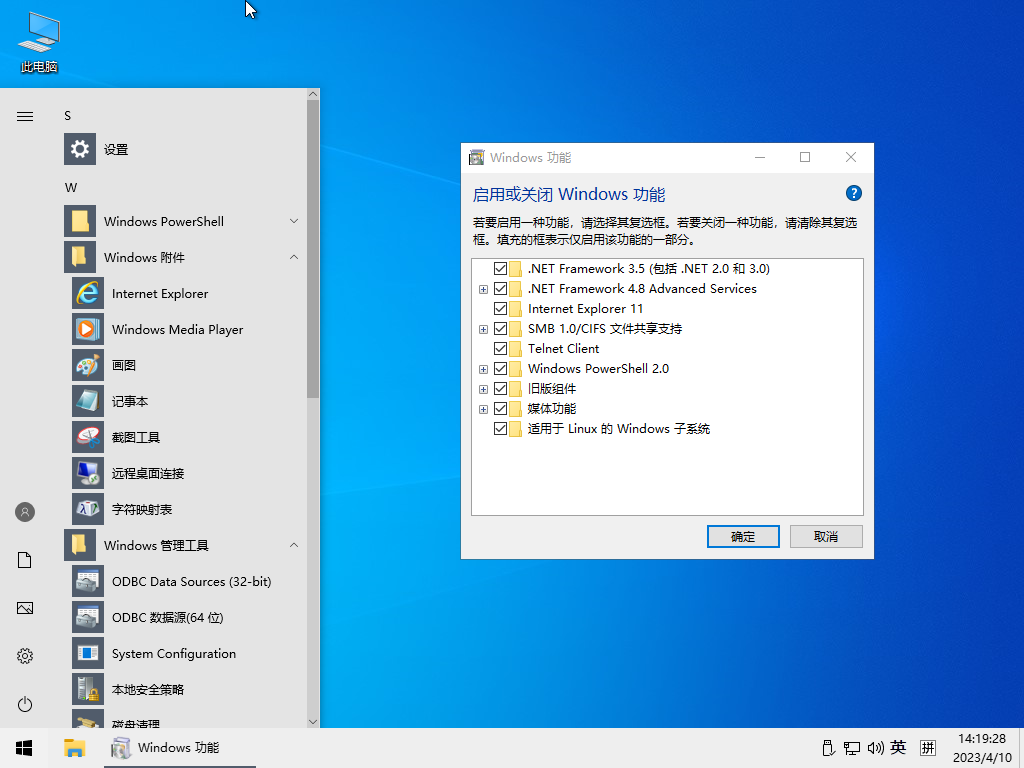Open Documents icon in Start sidebar
The height and width of the screenshot is (768, 1024).
click(25, 560)
